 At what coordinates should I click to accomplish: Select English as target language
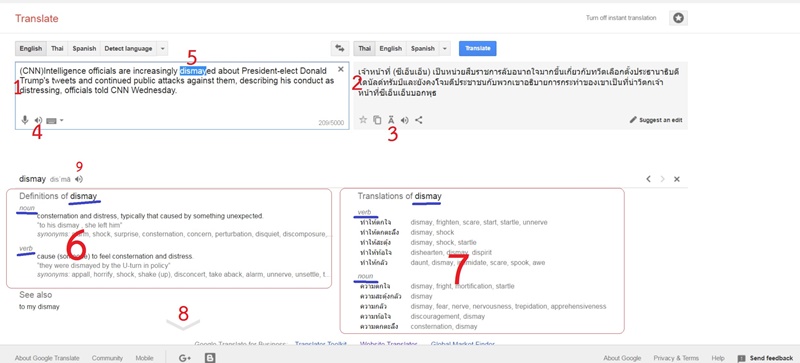[x=391, y=49]
